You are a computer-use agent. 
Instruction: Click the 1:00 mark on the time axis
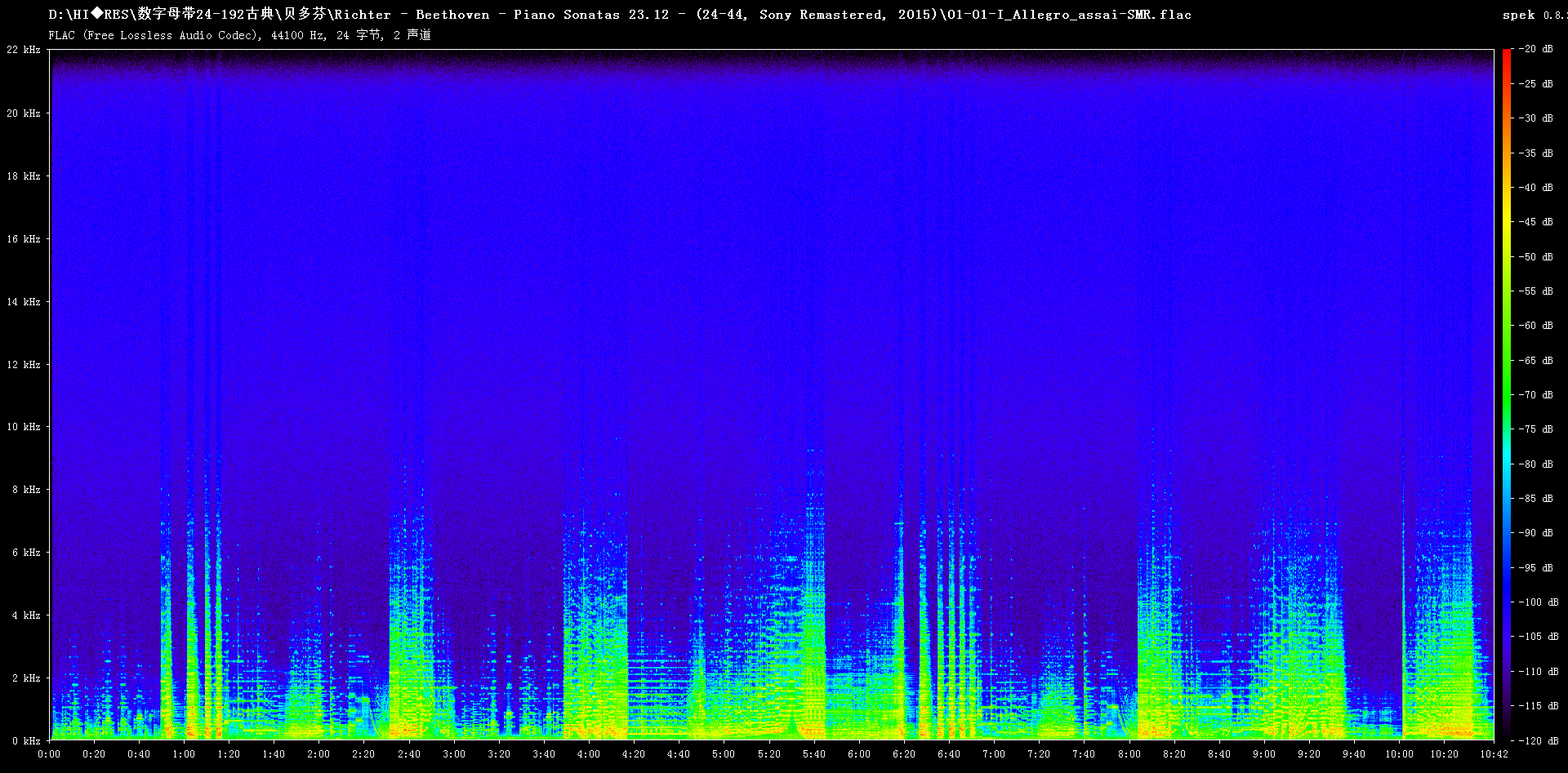pyautogui.click(x=184, y=754)
